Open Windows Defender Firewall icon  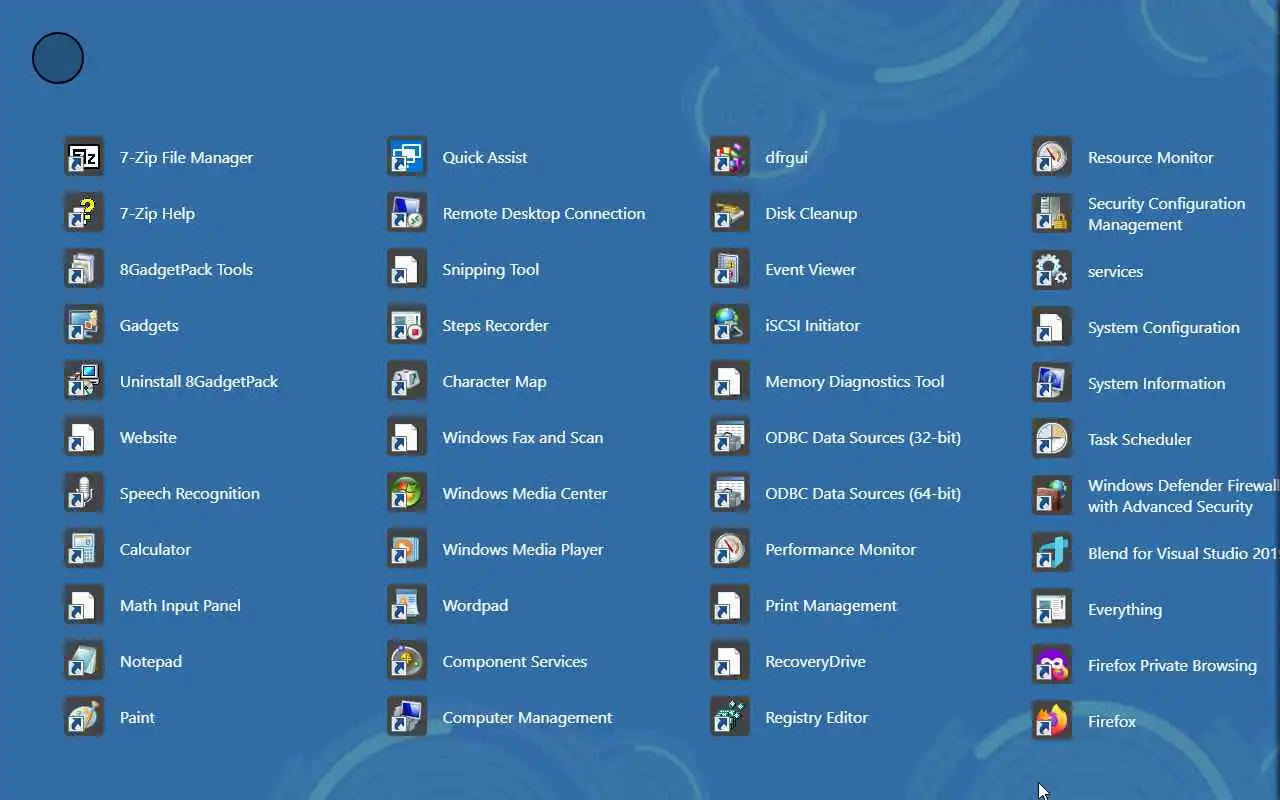1052,496
